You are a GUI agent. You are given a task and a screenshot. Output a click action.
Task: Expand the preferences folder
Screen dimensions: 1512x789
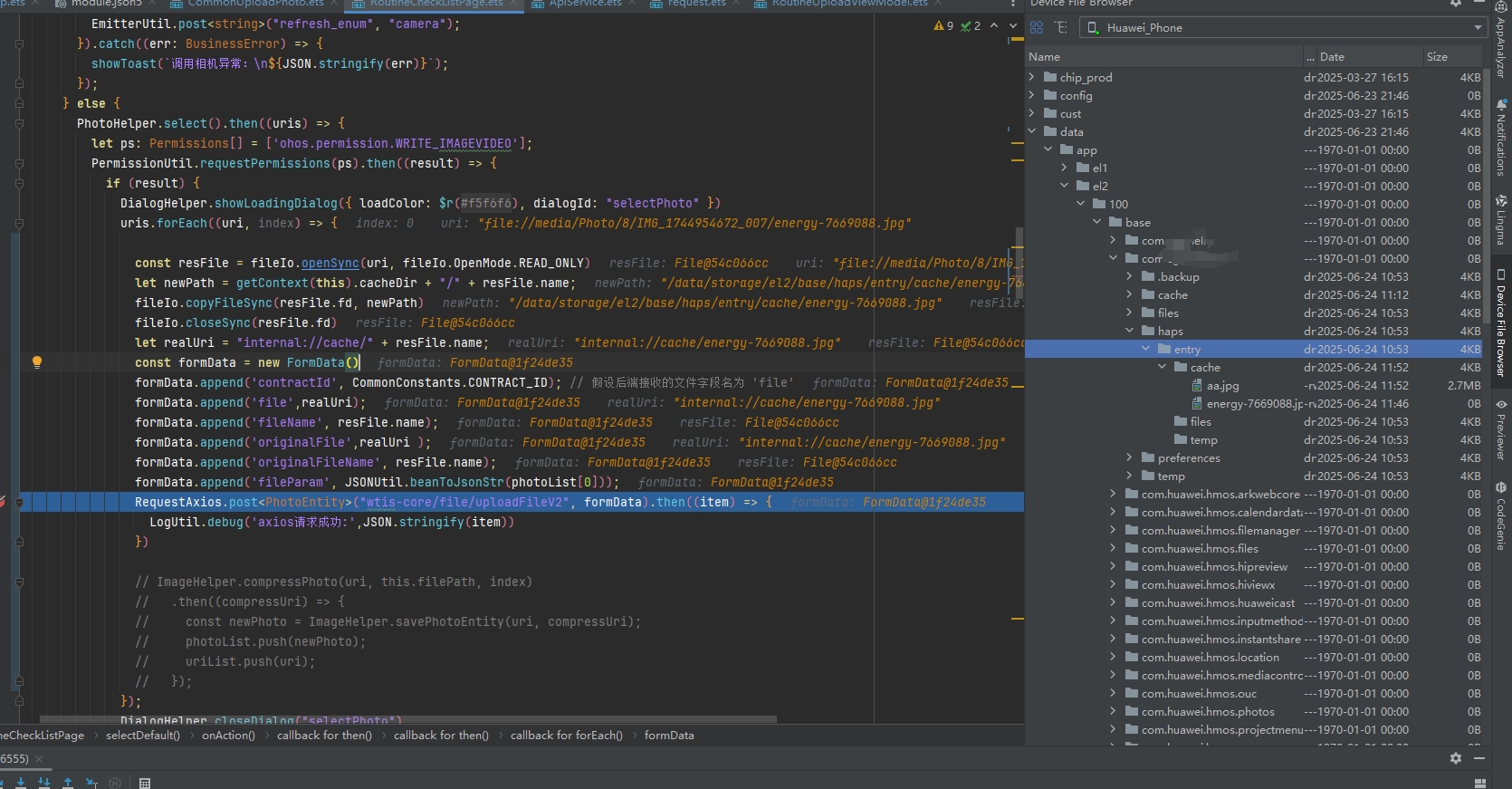1130,458
